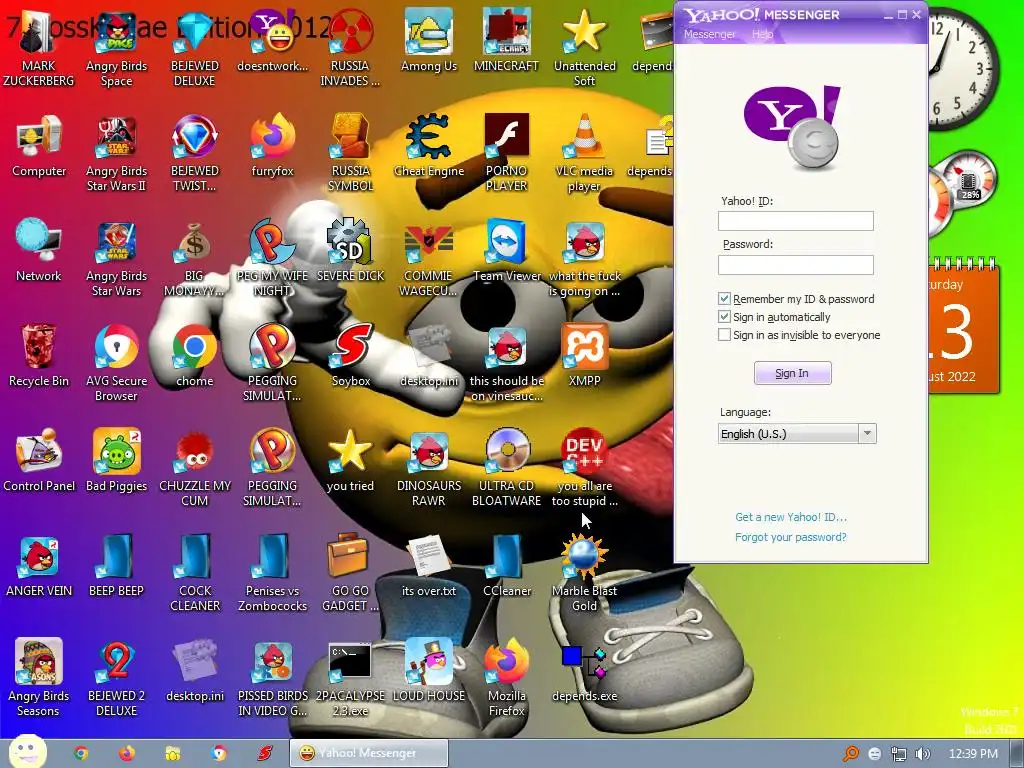Open the Help menu in Yahoo Messenger

[x=762, y=34]
